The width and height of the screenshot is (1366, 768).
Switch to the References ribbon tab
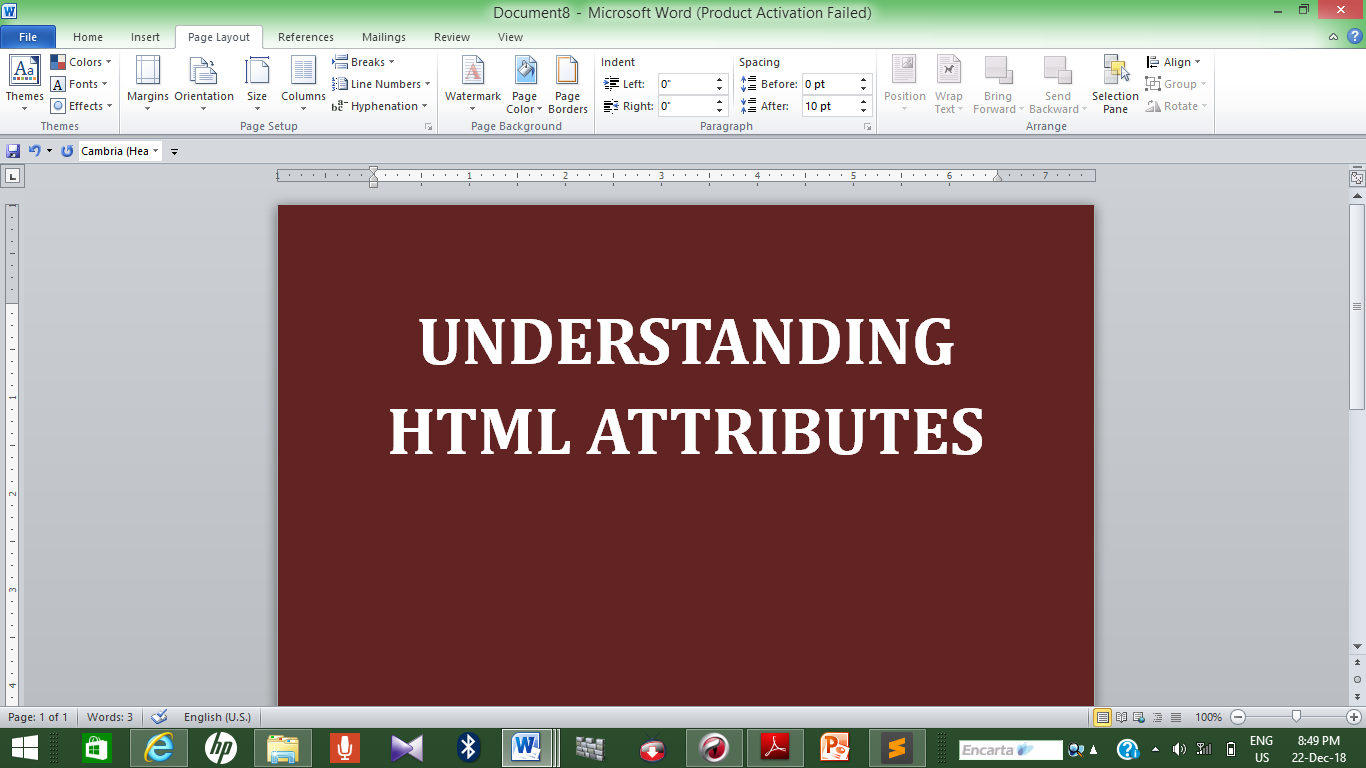[x=305, y=37]
